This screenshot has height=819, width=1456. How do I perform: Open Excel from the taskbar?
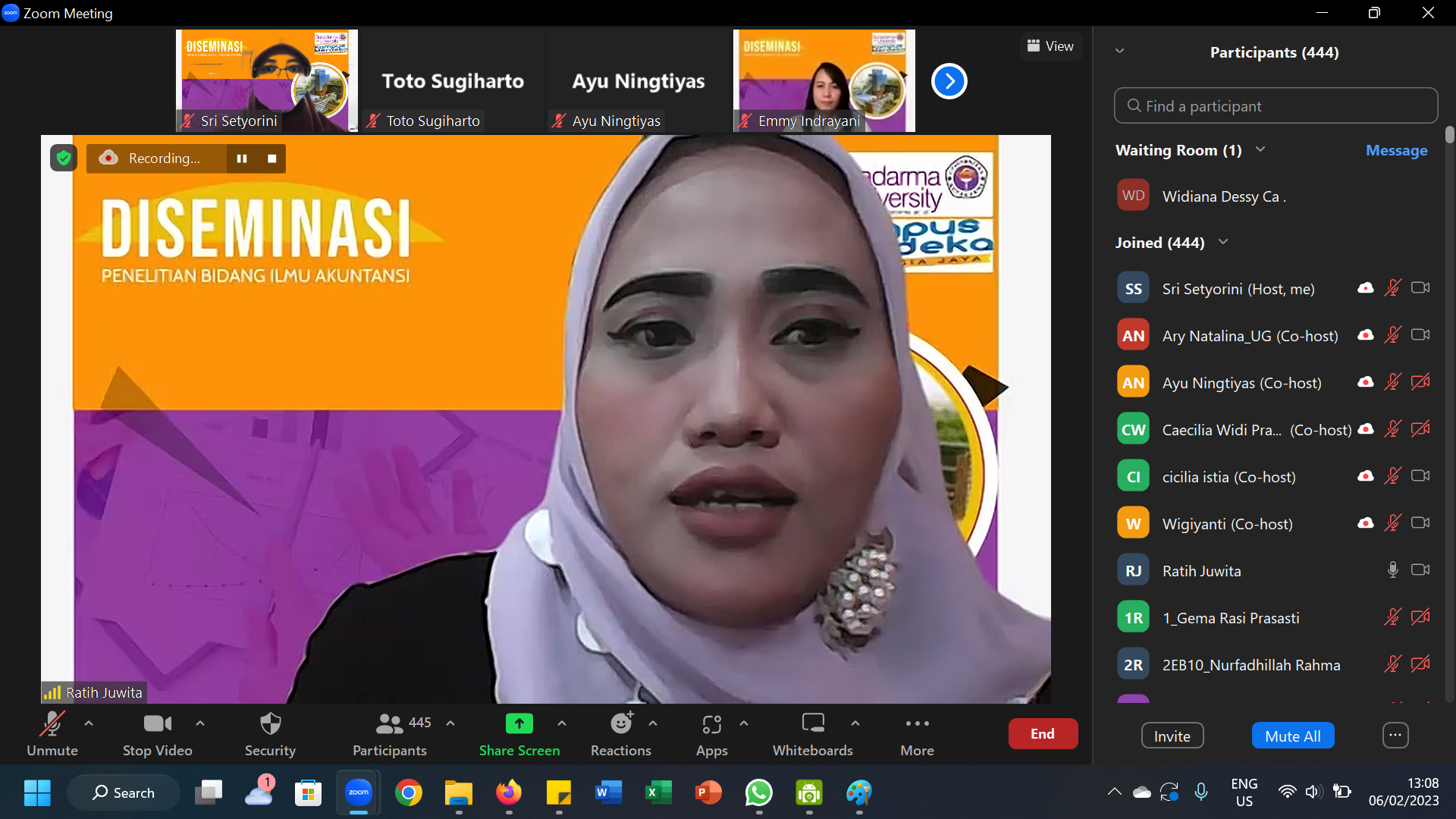(658, 792)
